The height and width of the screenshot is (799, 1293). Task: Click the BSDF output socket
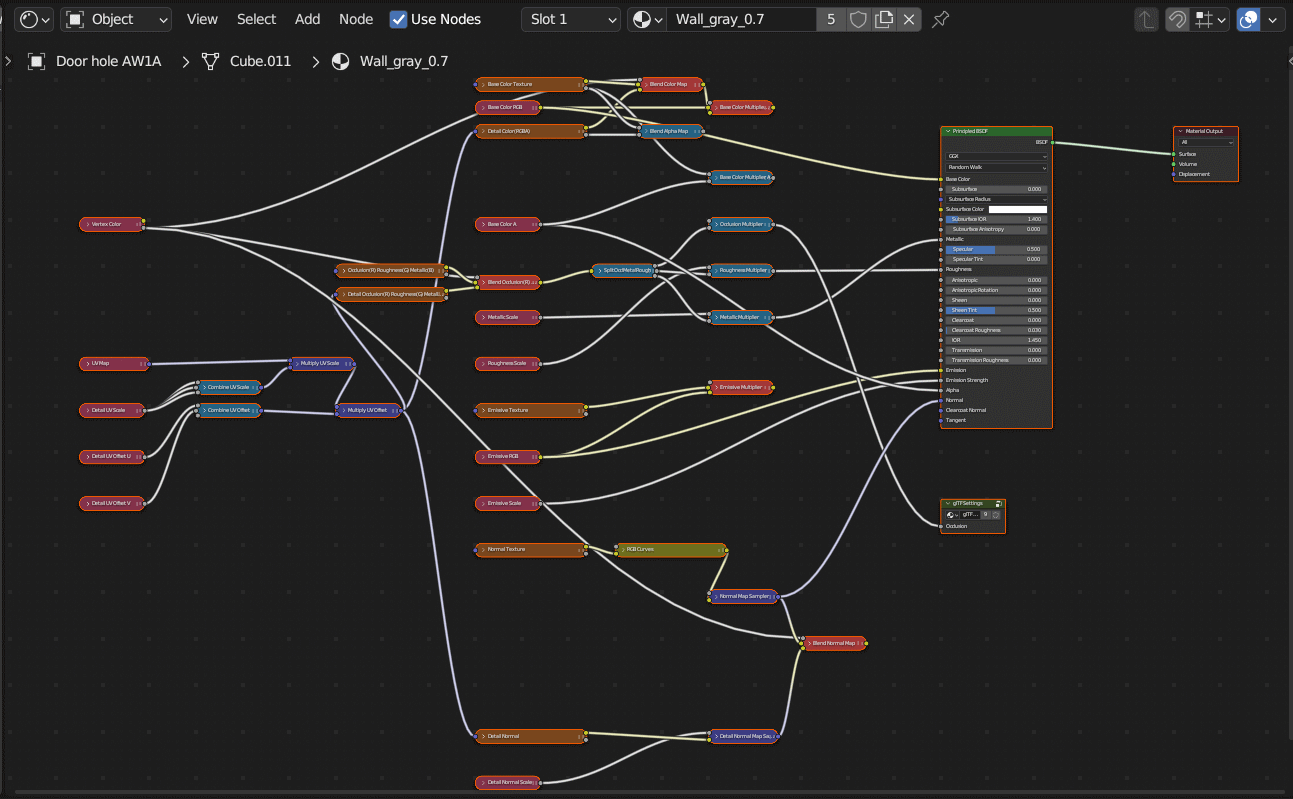point(1052,142)
